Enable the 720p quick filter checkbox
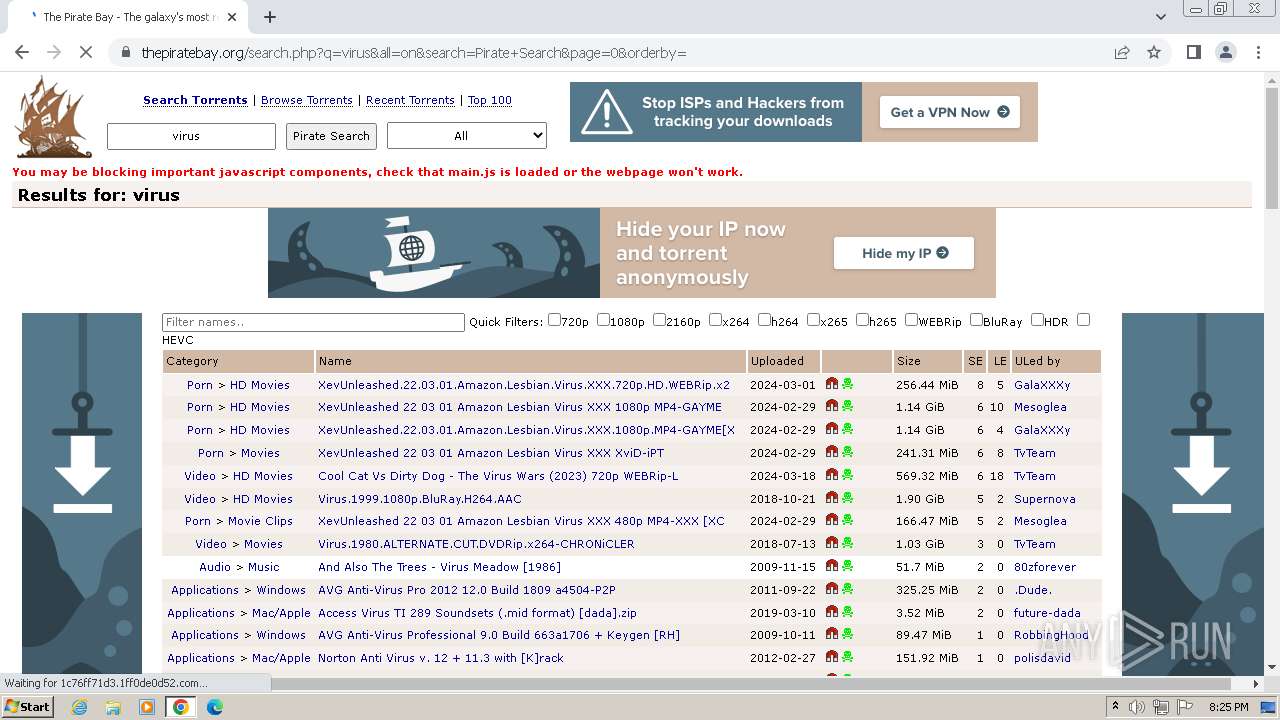 click(x=554, y=320)
